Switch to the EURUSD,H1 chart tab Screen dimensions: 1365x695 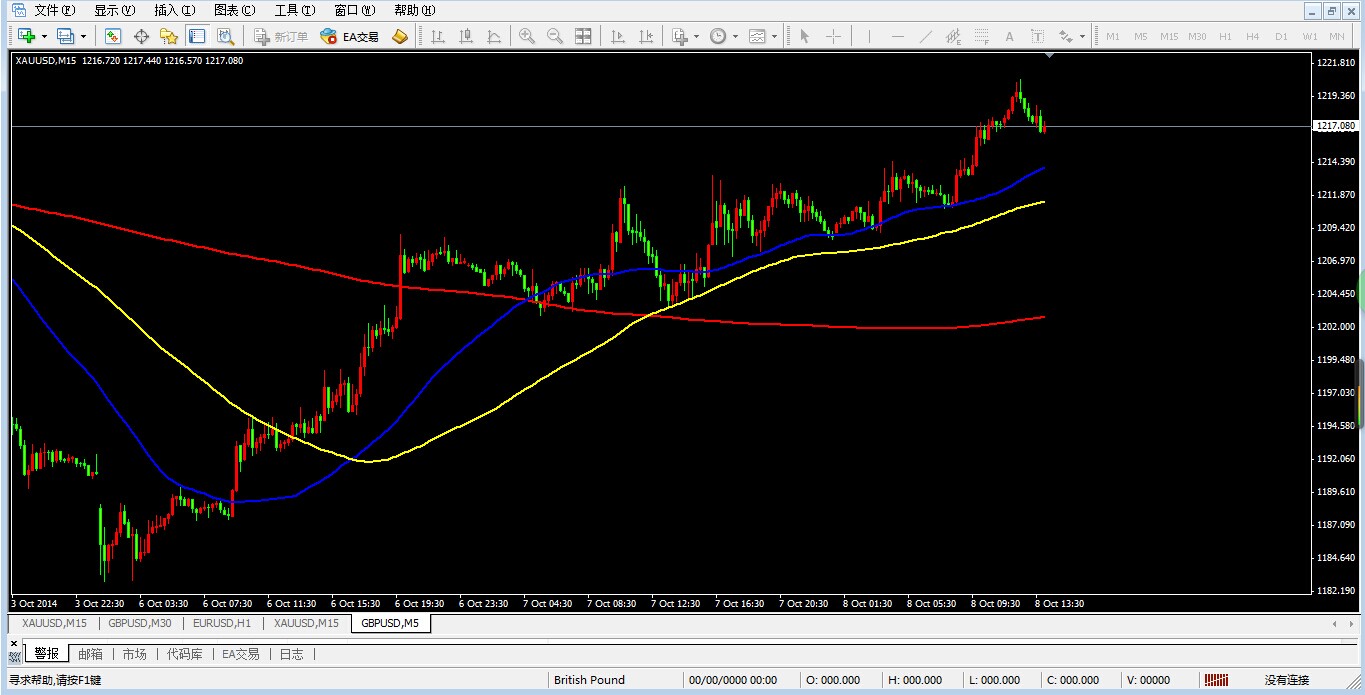pyautogui.click(x=222, y=623)
